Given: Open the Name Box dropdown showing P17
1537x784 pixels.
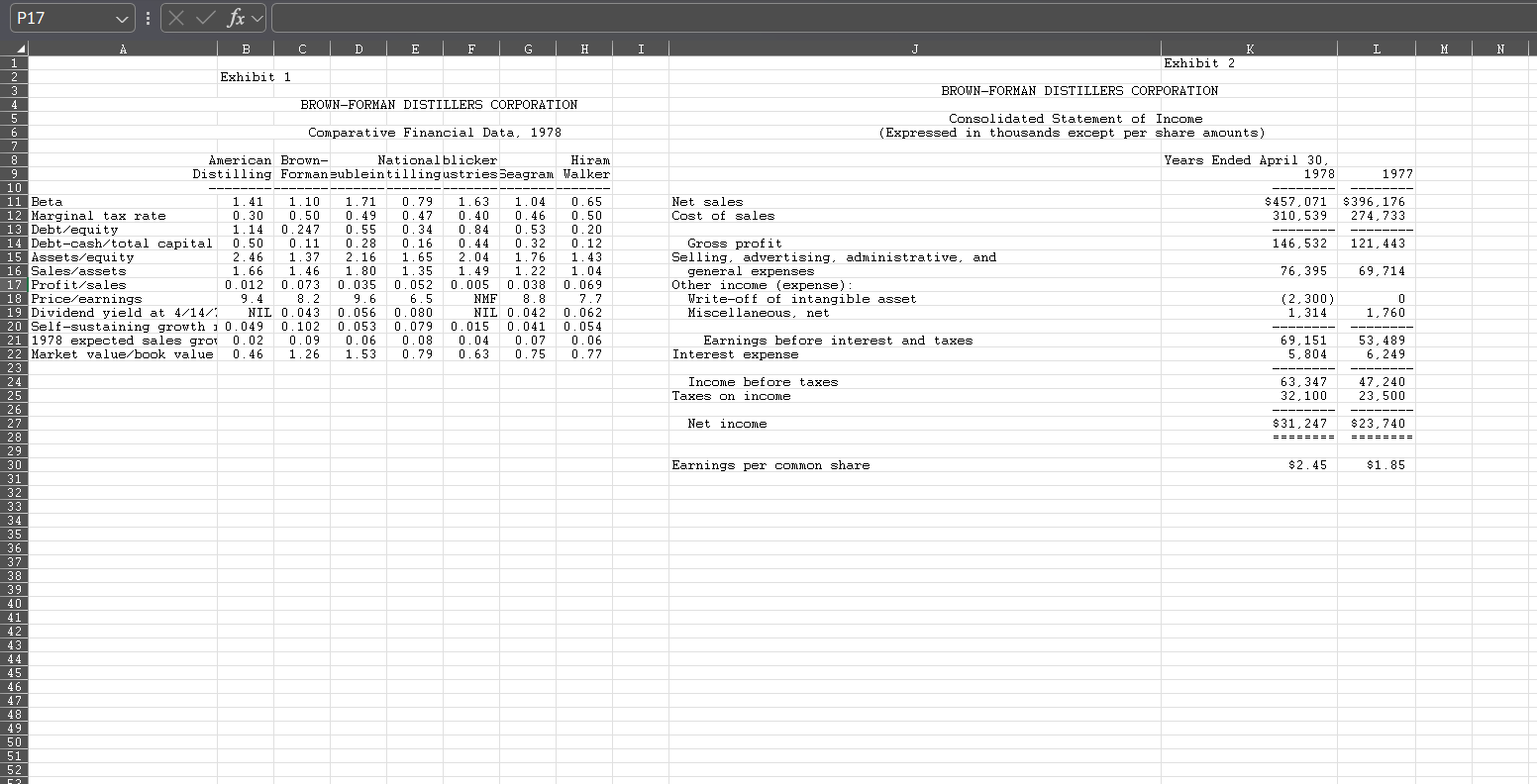Looking at the screenshot, I should [121, 17].
